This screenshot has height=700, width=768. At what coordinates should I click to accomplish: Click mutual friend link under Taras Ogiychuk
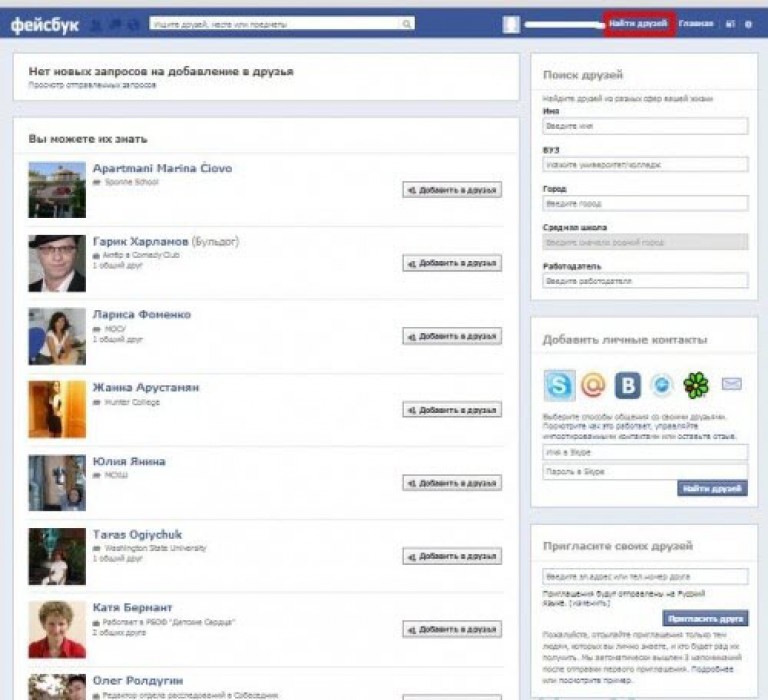point(118,558)
